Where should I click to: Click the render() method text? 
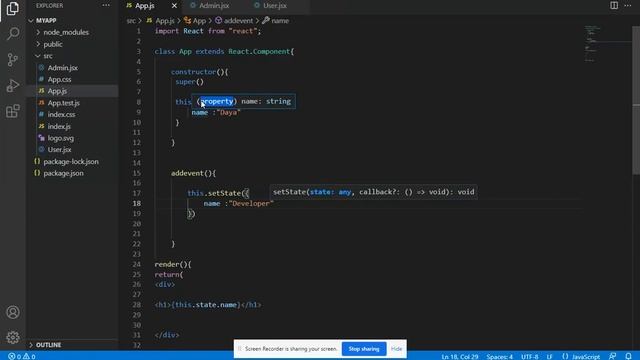173,264
